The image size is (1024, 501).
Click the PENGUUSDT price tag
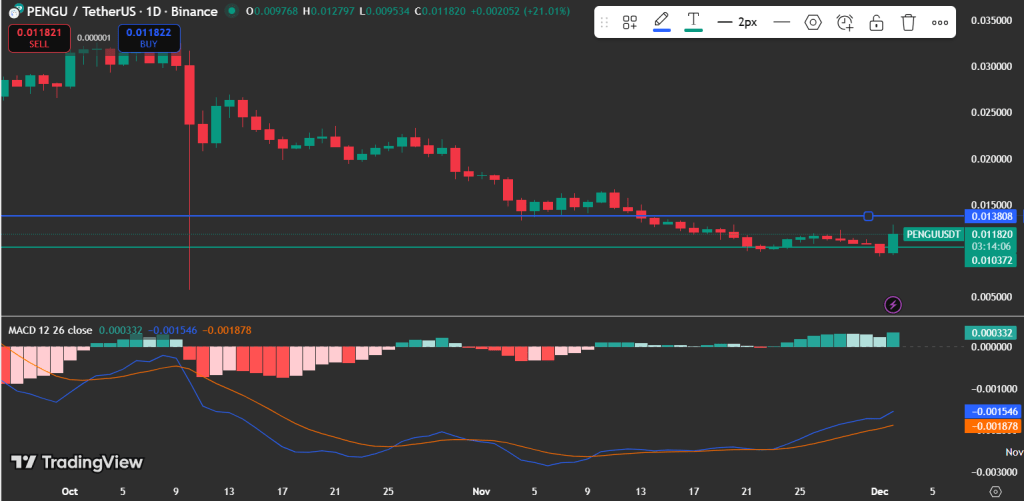pyautogui.click(x=933, y=234)
